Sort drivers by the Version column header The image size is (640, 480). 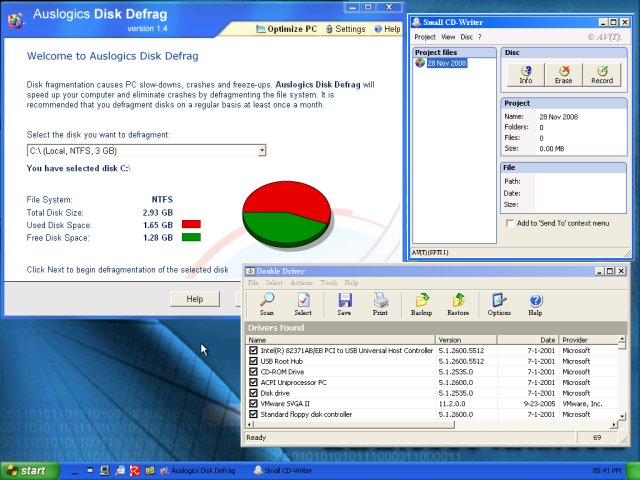(466, 340)
